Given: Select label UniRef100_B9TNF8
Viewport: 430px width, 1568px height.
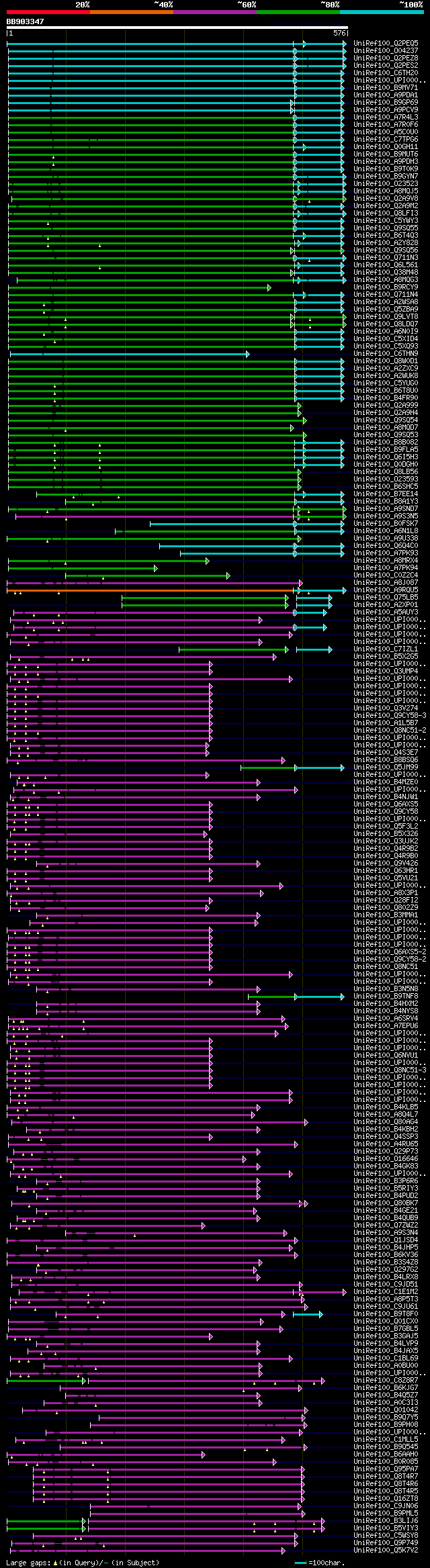Looking at the screenshot, I should [386, 996].
